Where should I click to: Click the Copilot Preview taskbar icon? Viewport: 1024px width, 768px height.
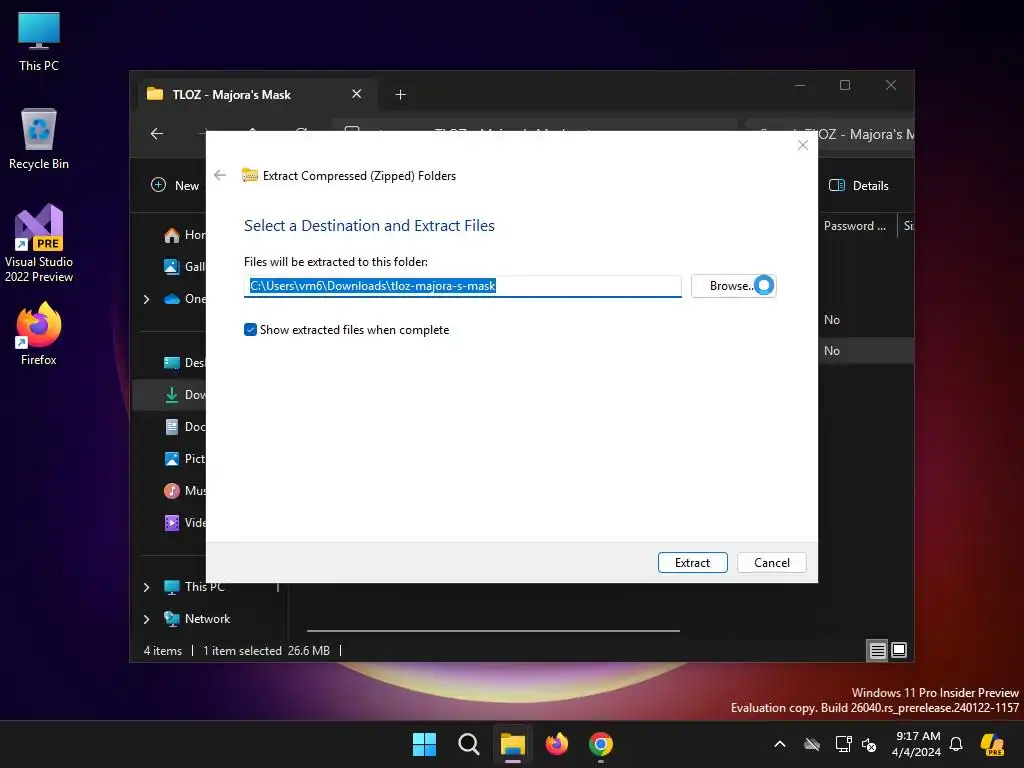993,744
